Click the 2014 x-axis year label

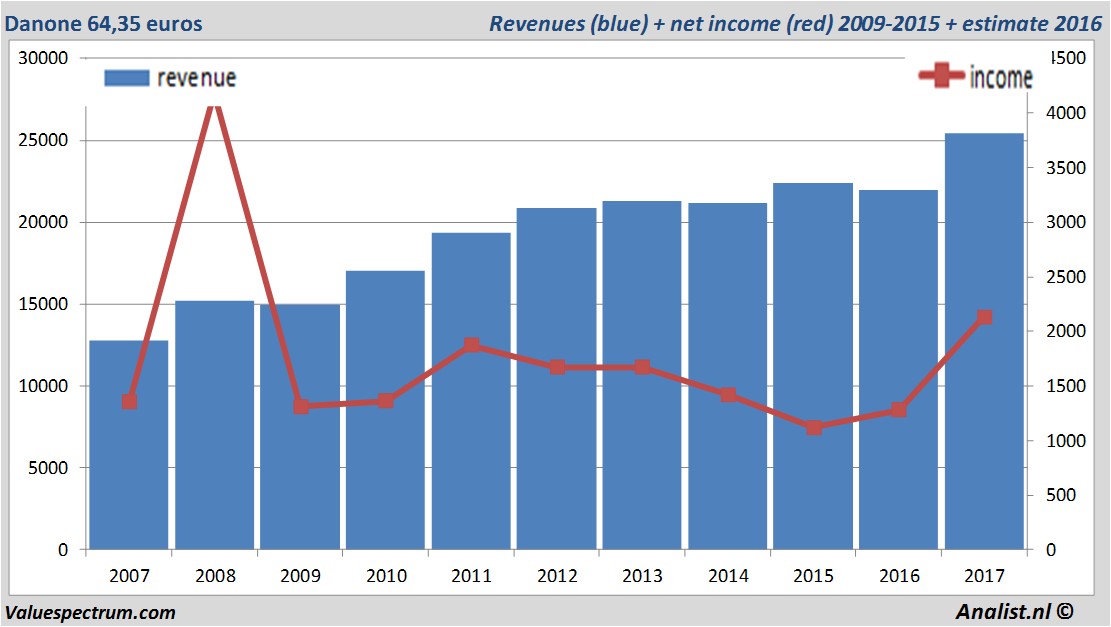(x=728, y=575)
